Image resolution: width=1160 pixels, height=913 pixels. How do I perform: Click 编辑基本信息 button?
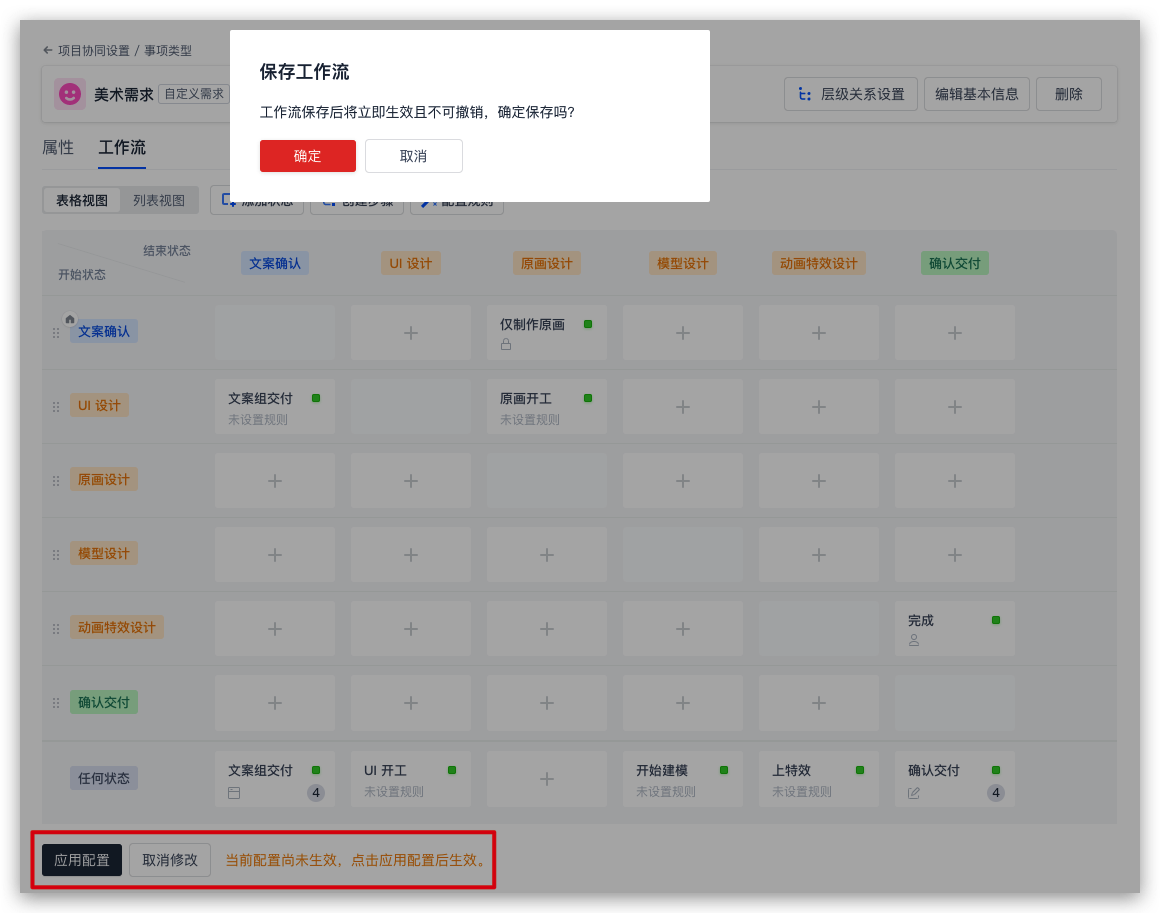[977, 94]
